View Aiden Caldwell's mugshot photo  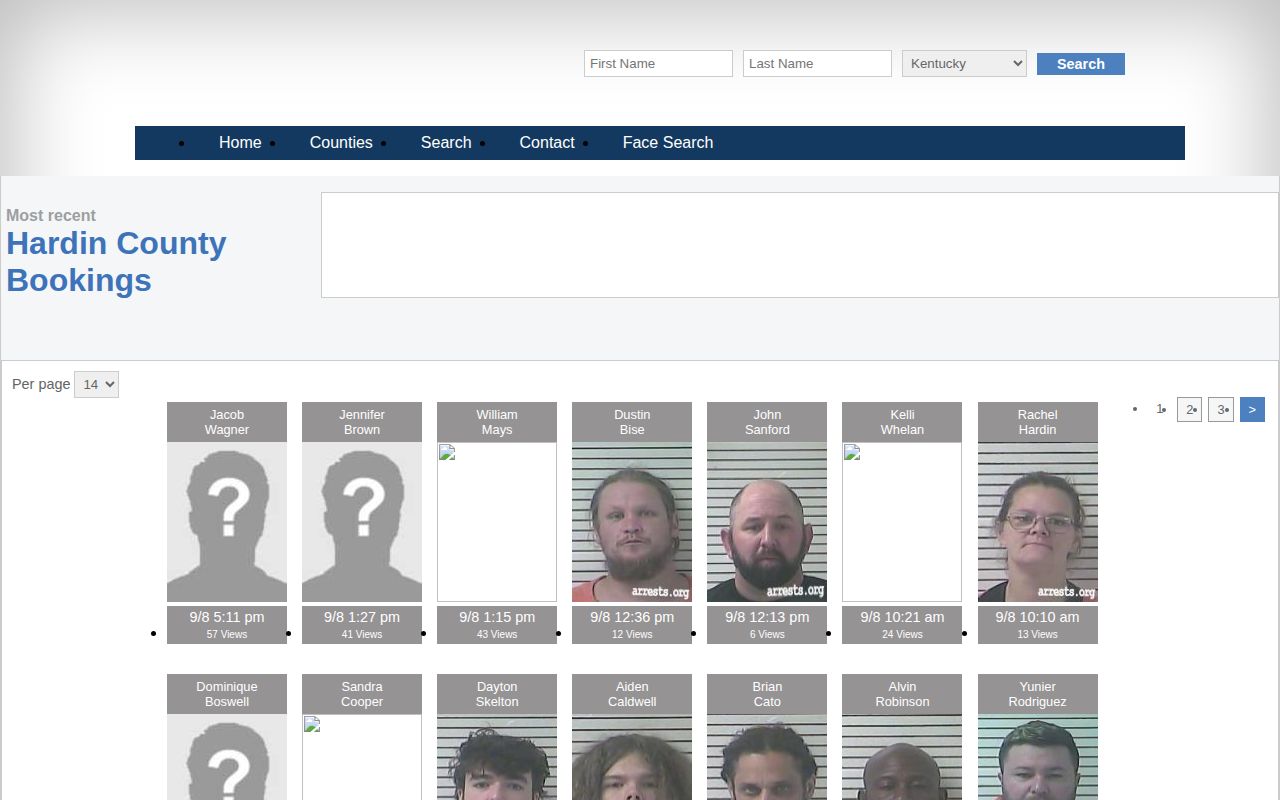632,757
